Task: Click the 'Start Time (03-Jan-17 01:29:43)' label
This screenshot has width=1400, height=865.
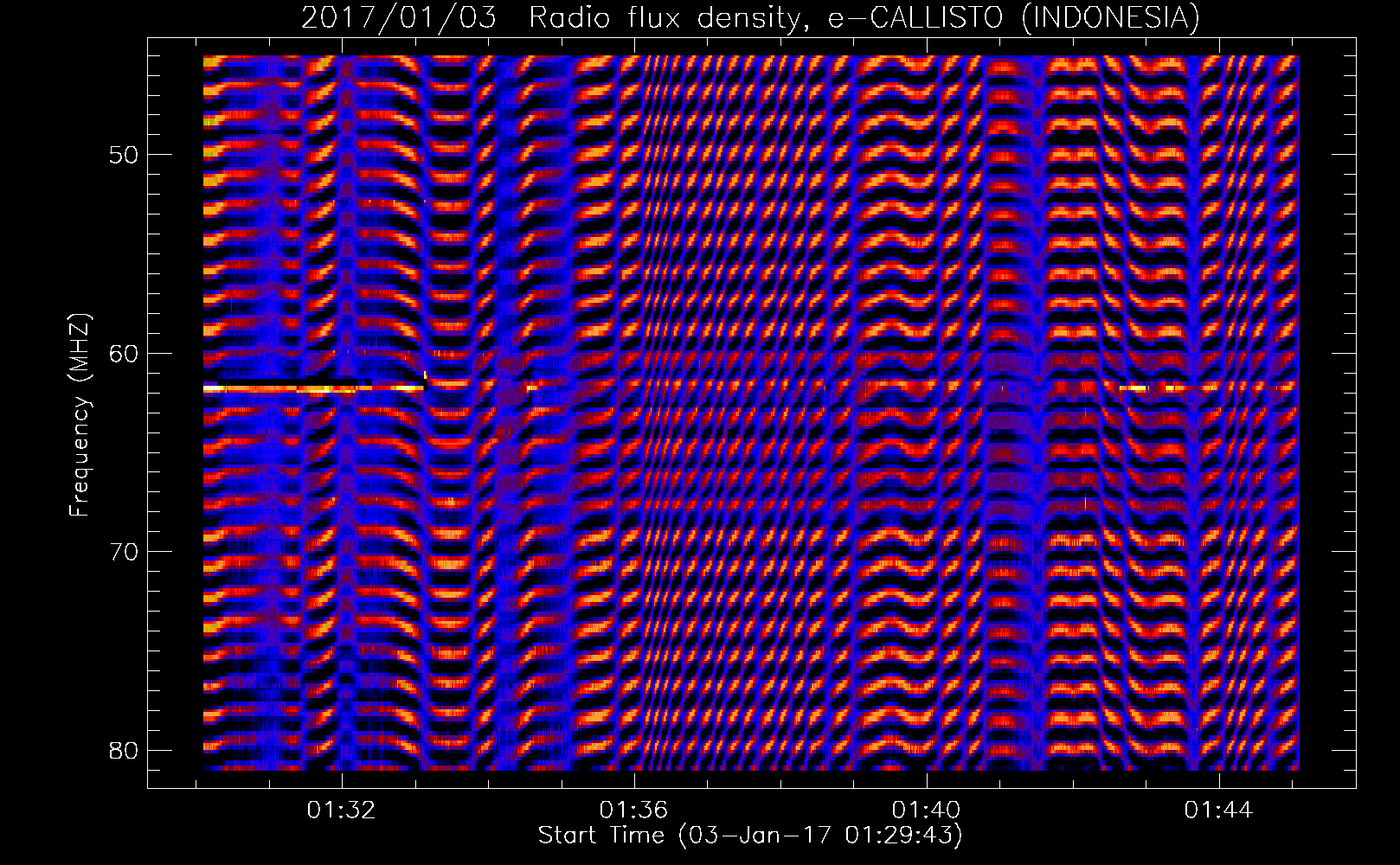Action: tap(750, 836)
